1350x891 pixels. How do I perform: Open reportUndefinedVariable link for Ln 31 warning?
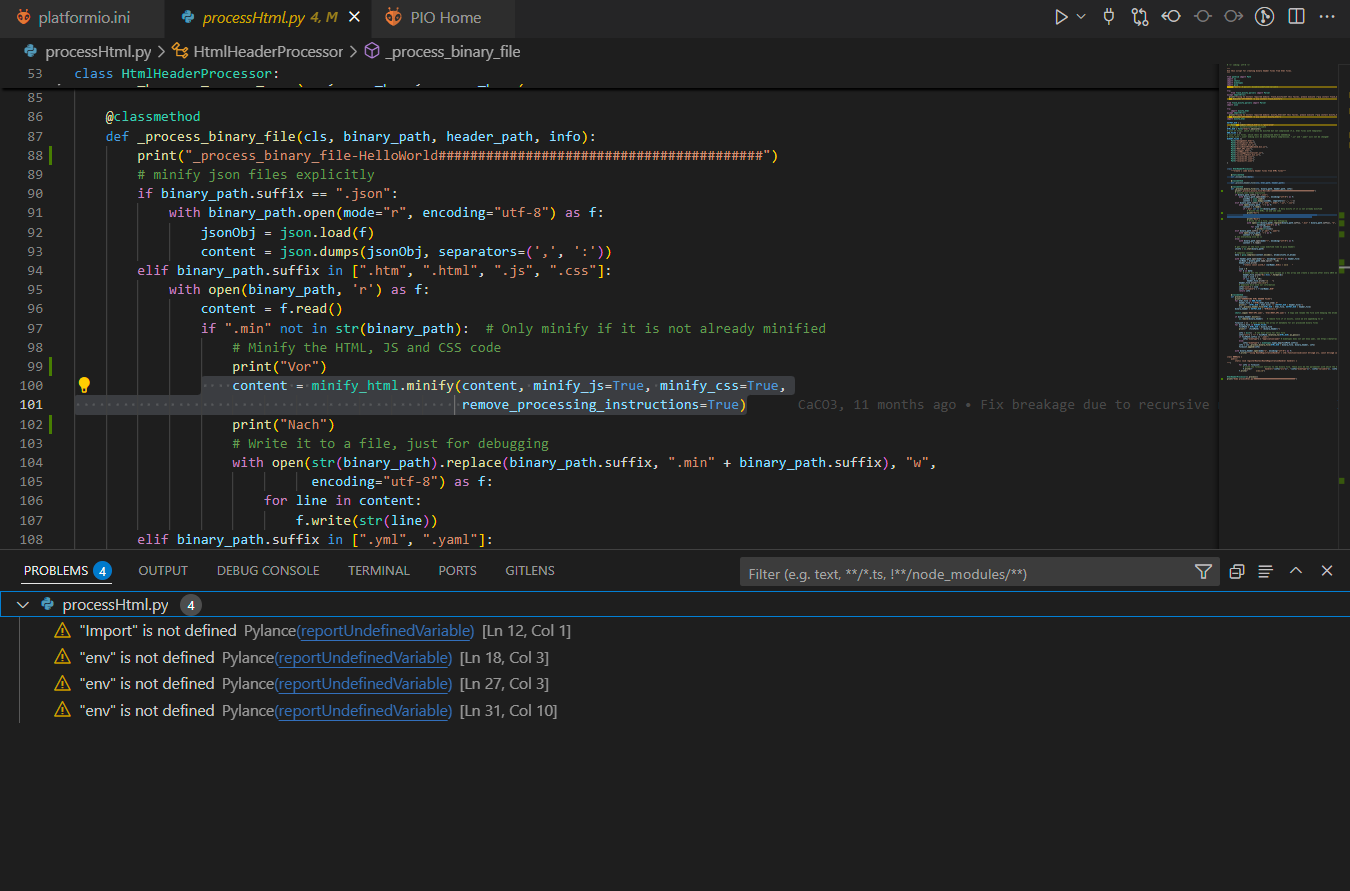tap(363, 711)
